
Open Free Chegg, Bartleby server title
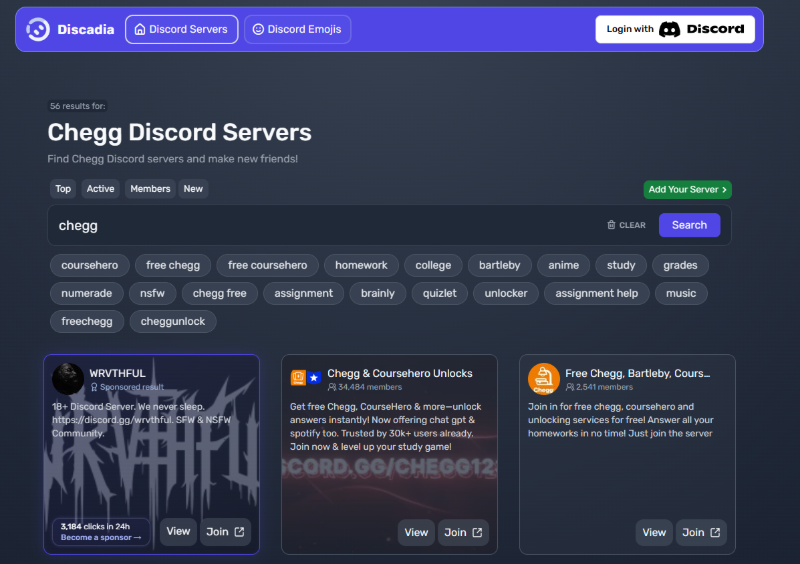(x=637, y=373)
